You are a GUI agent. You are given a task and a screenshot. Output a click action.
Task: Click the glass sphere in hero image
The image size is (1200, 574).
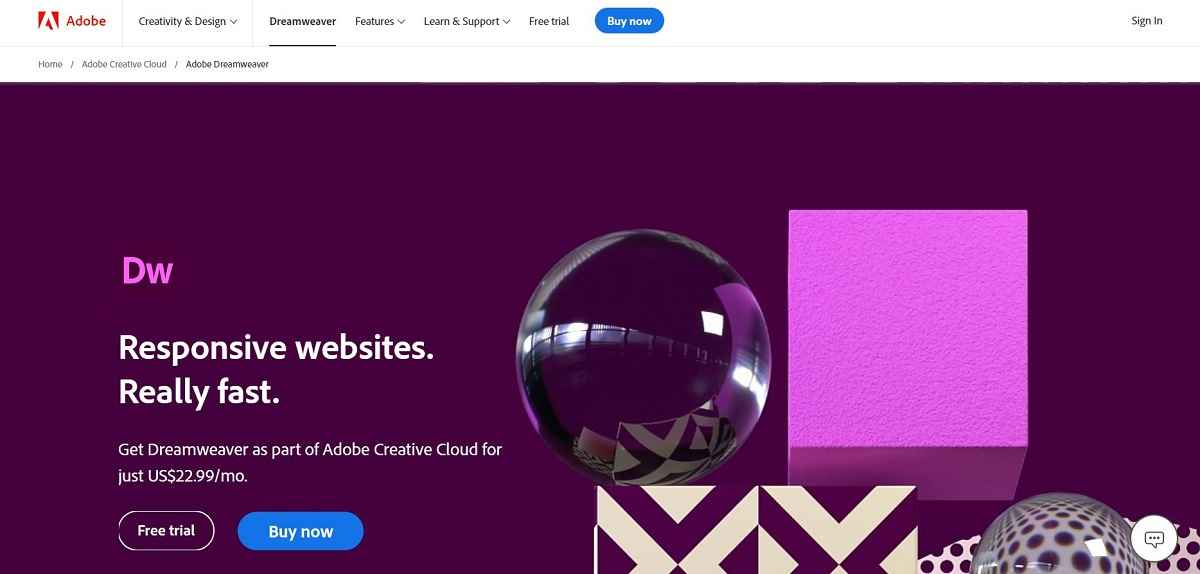point(643,357)
